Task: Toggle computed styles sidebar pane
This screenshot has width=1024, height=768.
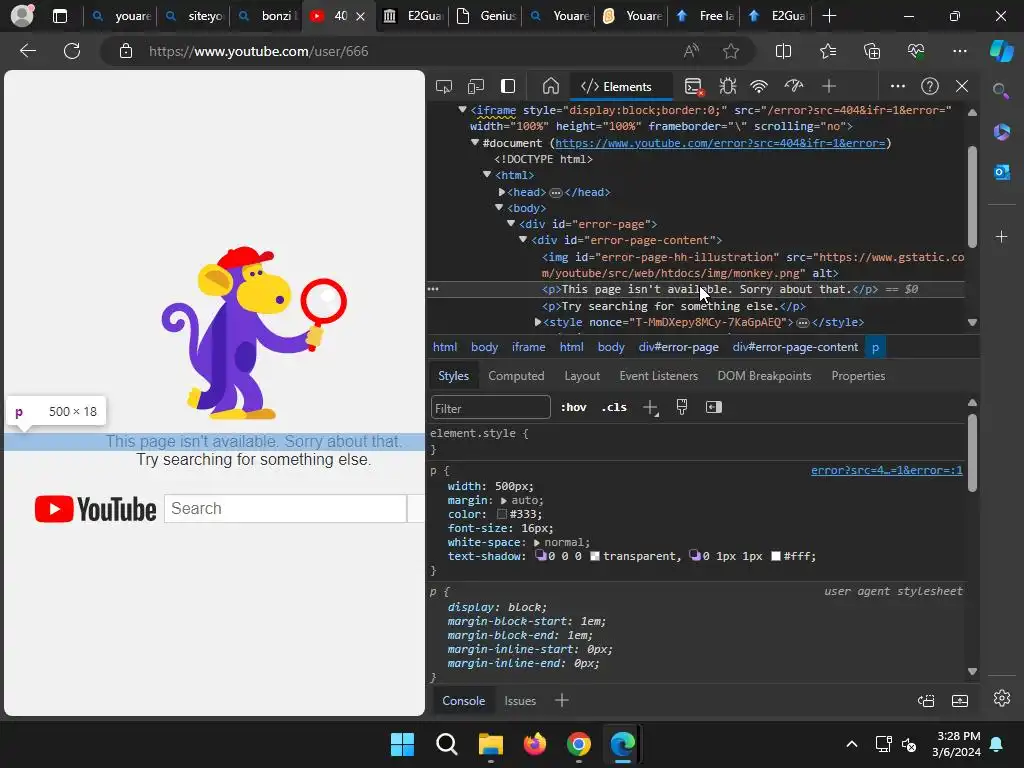Action: (714, 408)
